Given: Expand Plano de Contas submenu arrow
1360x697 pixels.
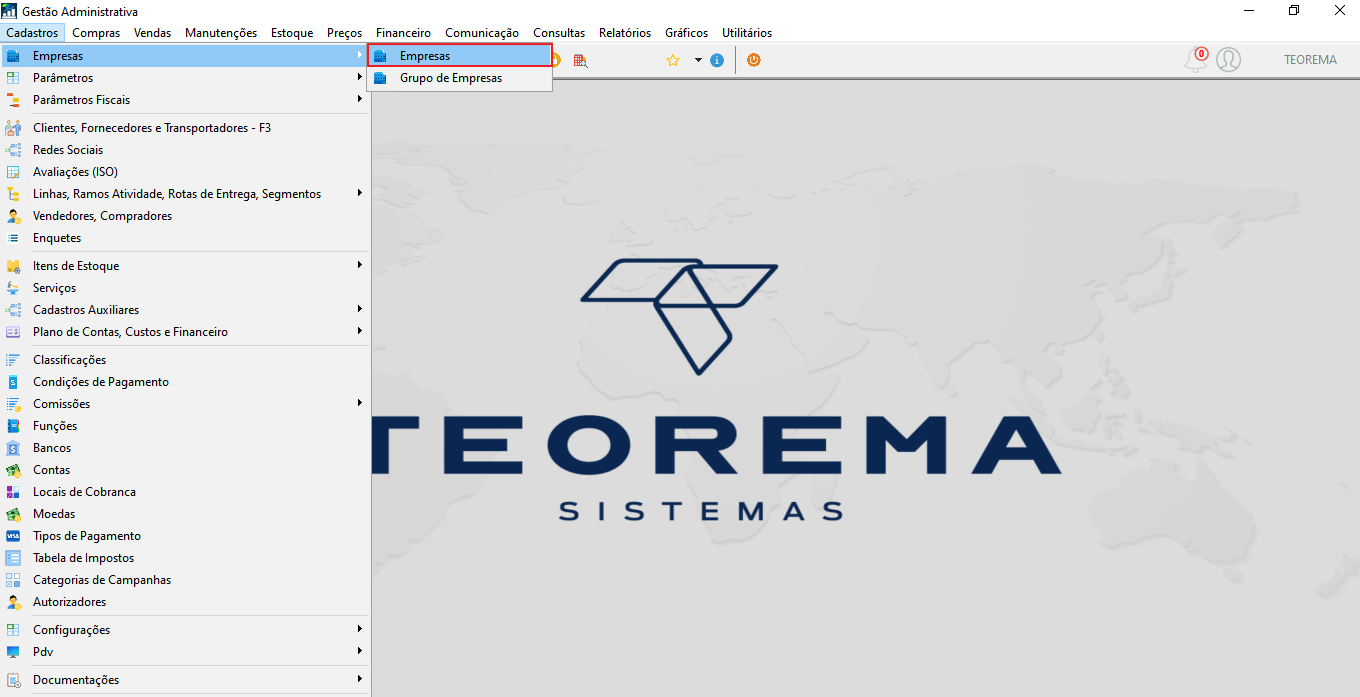Looking at the screenshot, I should click(360, 331).
